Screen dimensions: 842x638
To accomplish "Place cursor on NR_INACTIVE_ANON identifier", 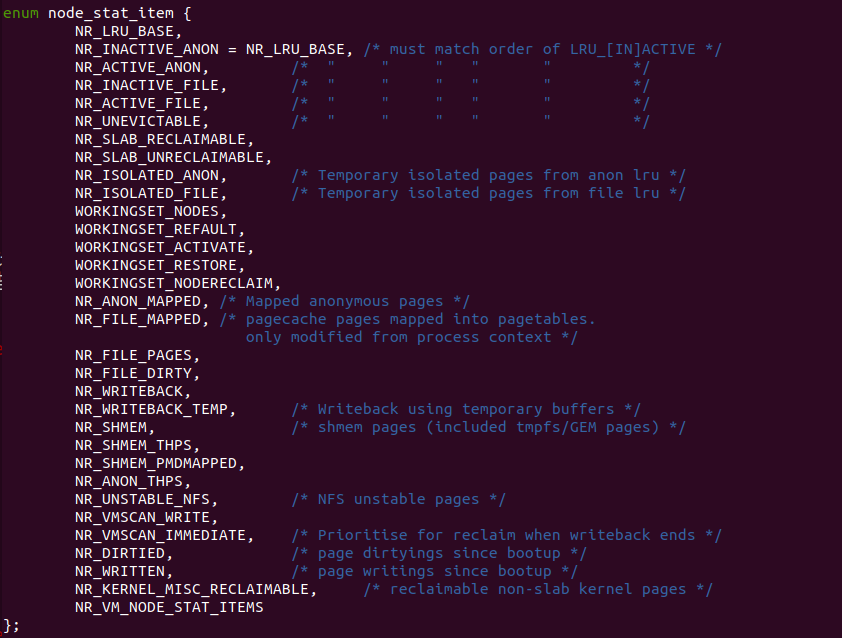I will (x=147, y=49).
